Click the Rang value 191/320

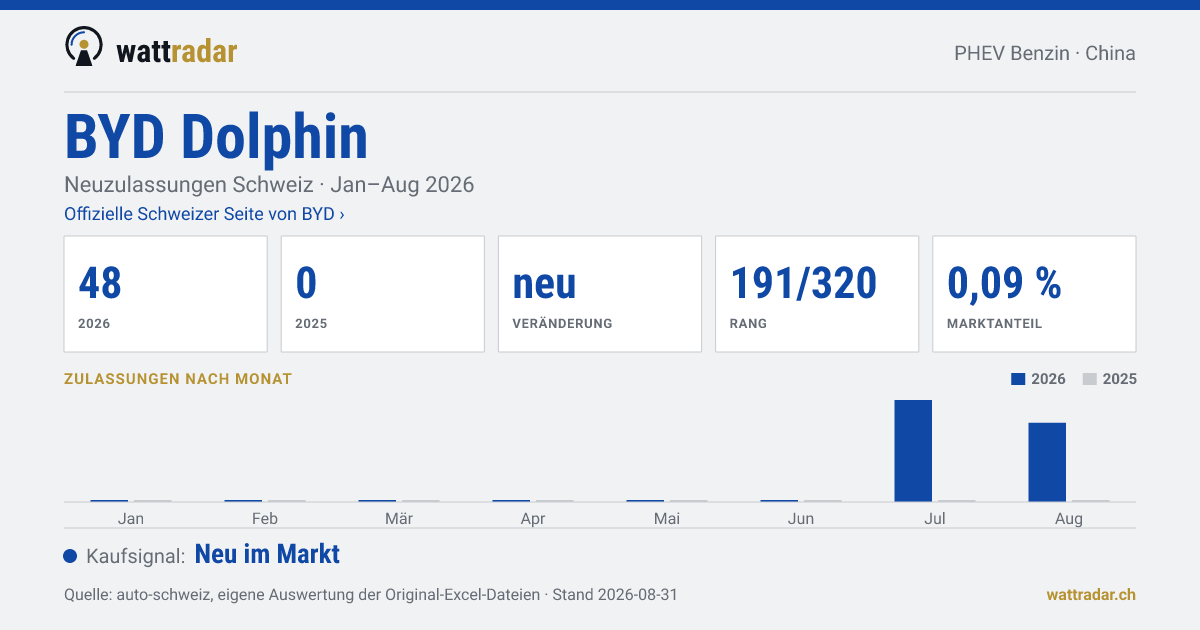(804, 284)
